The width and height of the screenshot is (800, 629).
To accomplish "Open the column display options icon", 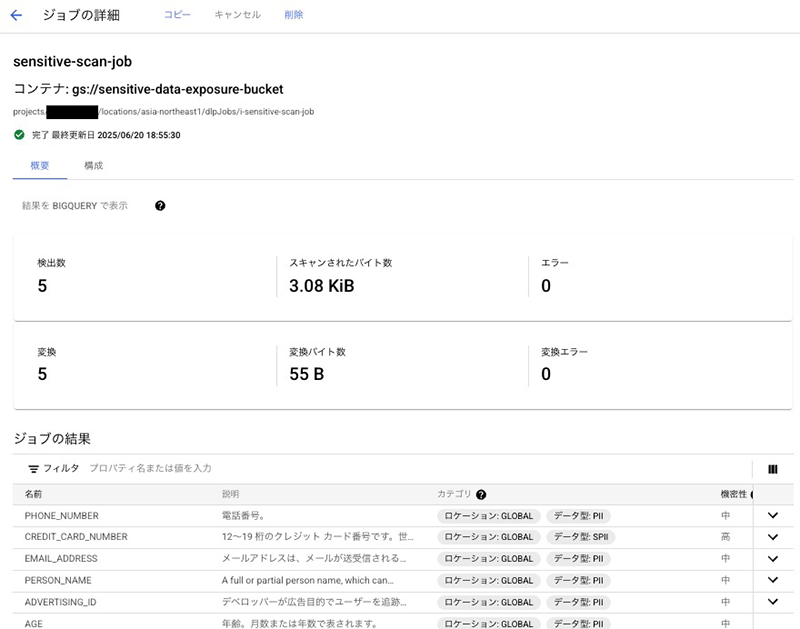I will (772, 468).
